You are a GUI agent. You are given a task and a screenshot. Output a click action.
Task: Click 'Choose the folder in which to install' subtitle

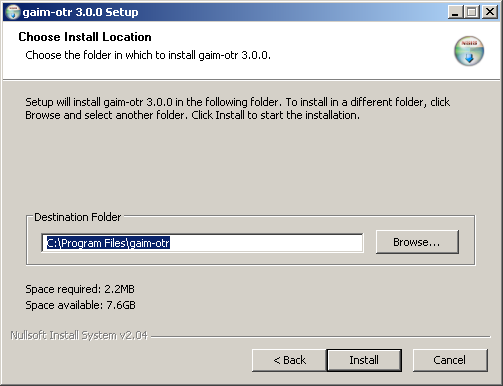pyautogui.click(x=148, y=55)
